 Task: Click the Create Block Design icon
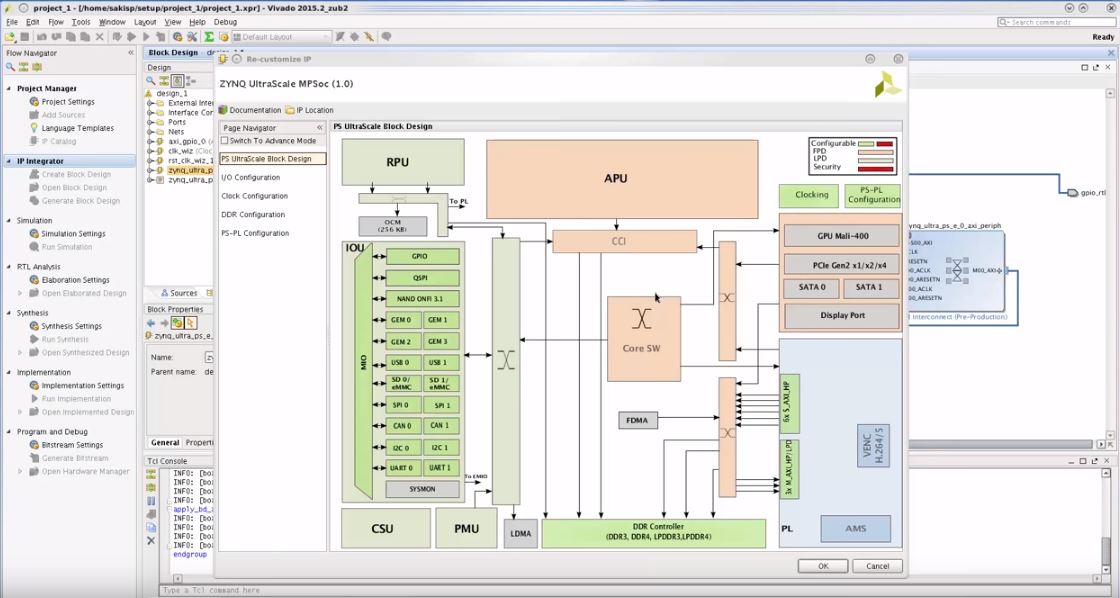[34, 174]
